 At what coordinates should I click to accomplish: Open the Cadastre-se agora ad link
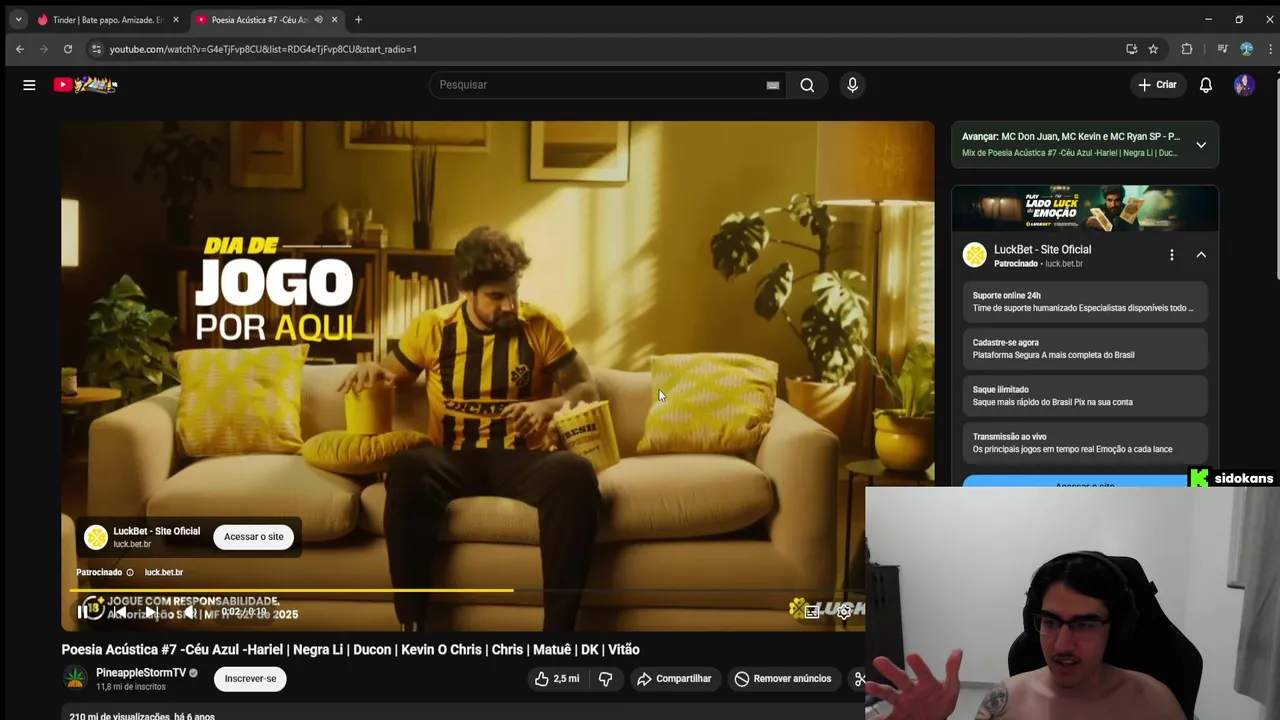(x=1085, y=349)
